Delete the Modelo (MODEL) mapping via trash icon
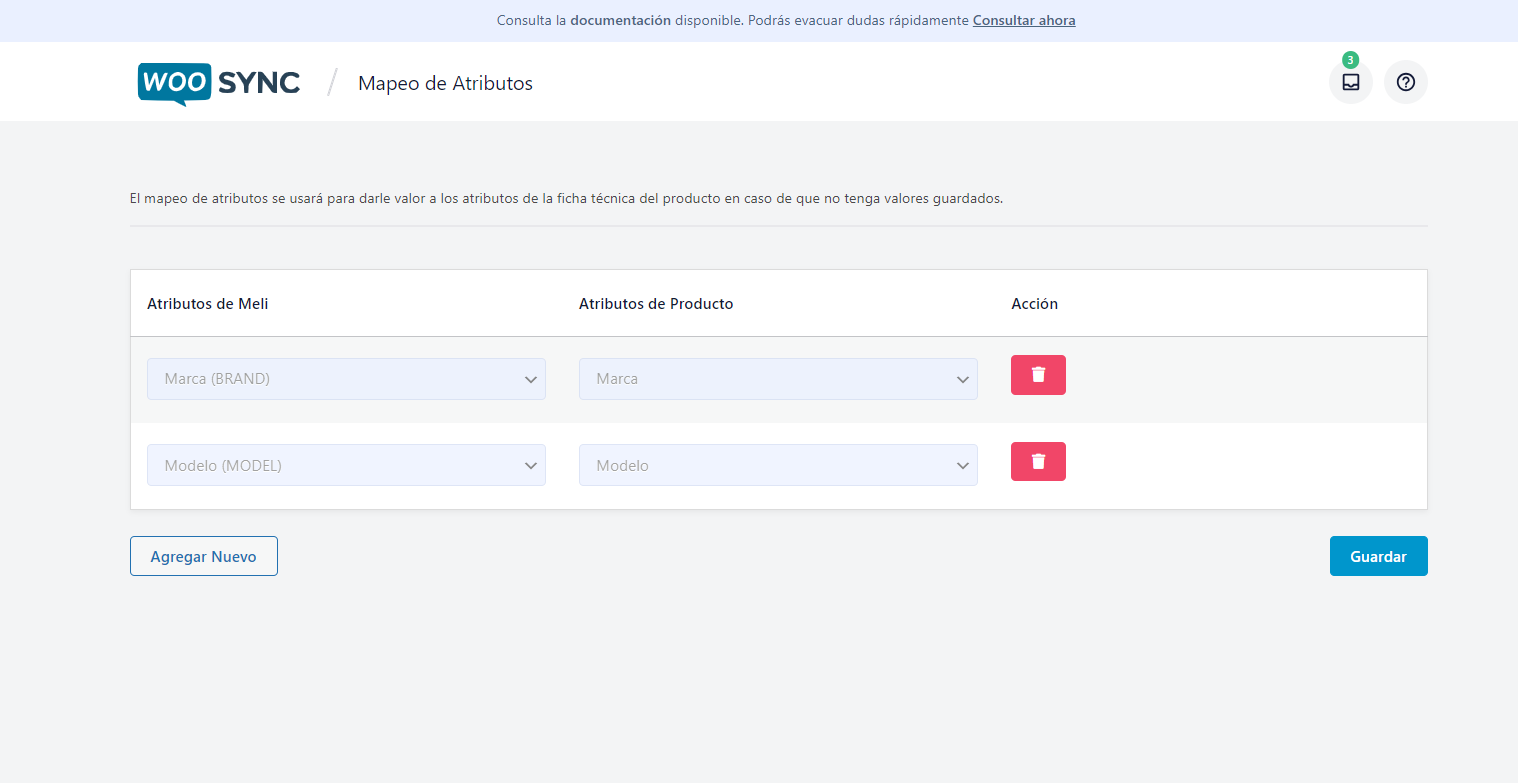Viewport: 1518px width, 783px height. pyautogui.click(x=1038, y=462)
